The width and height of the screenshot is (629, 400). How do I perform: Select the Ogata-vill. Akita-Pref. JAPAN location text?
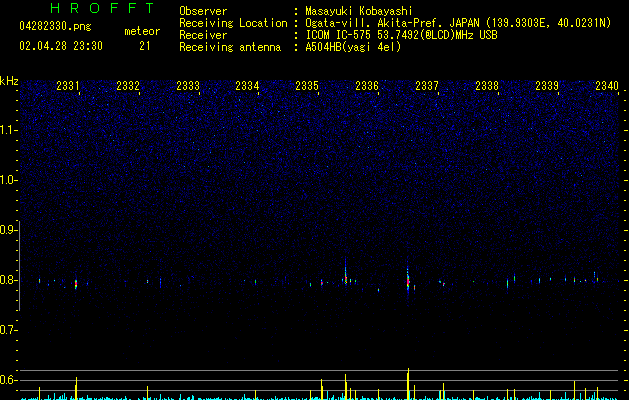458,23
